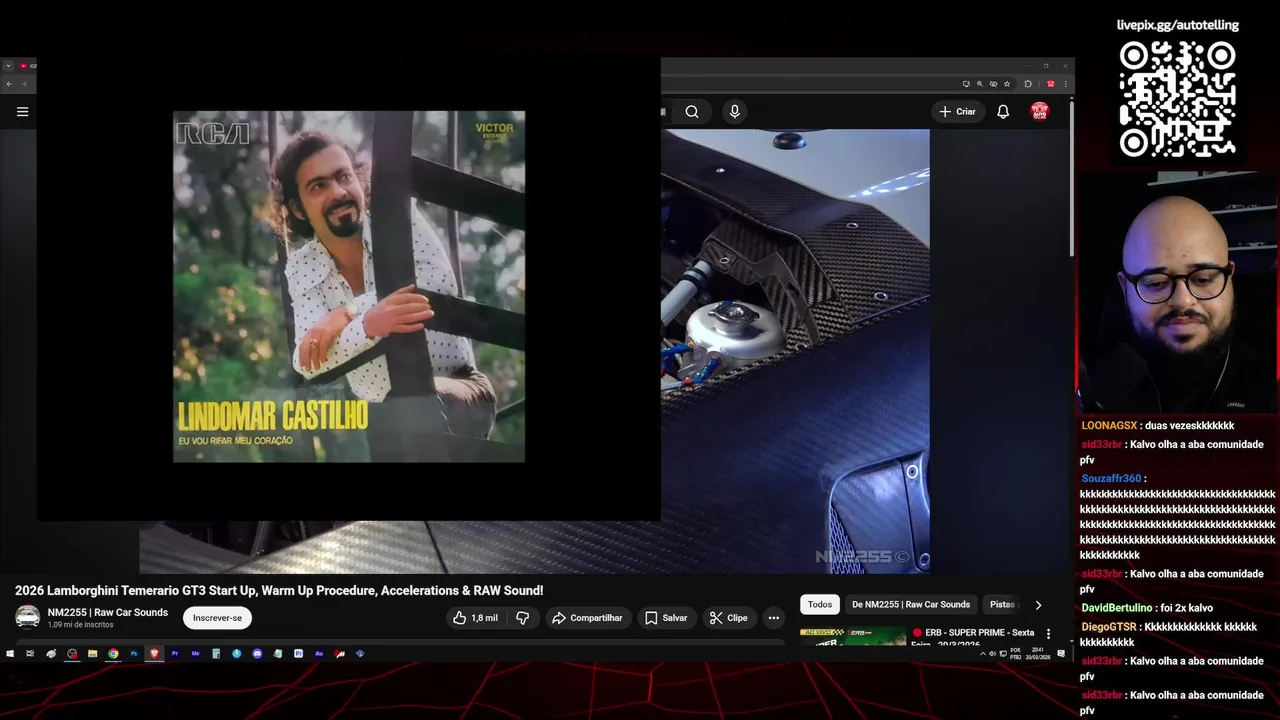Click the Lamborghini Temerario GT3 video title

[279, 591]
